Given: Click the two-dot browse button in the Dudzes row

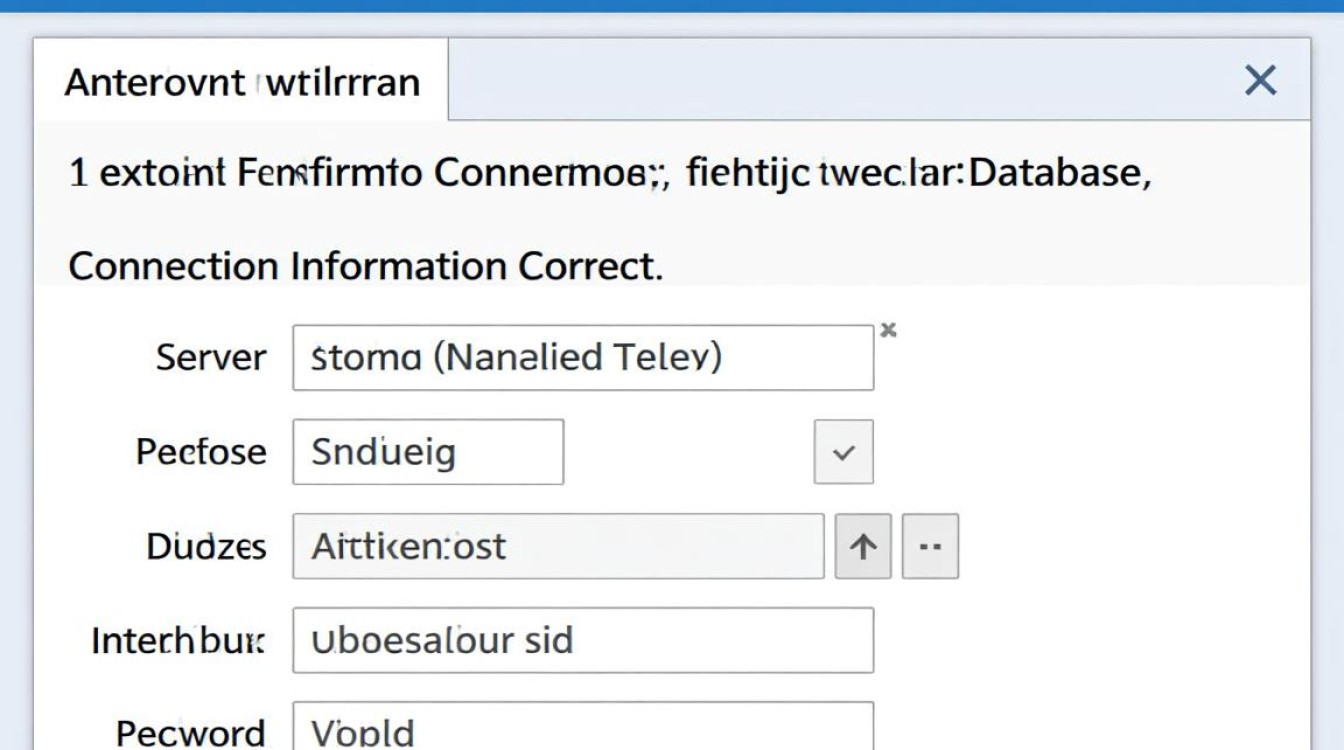Looking at the screenshot, I should (930, 546).
